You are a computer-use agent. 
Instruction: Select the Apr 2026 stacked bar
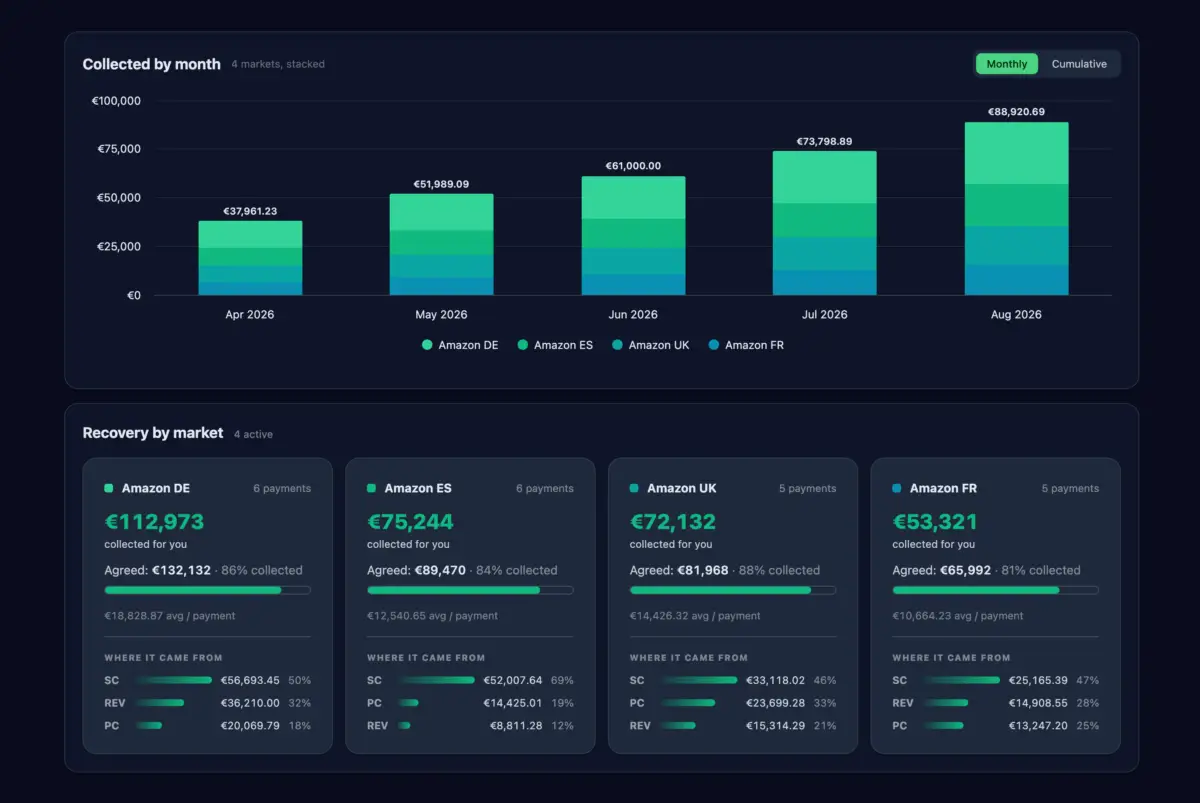[x=250, y=258]
